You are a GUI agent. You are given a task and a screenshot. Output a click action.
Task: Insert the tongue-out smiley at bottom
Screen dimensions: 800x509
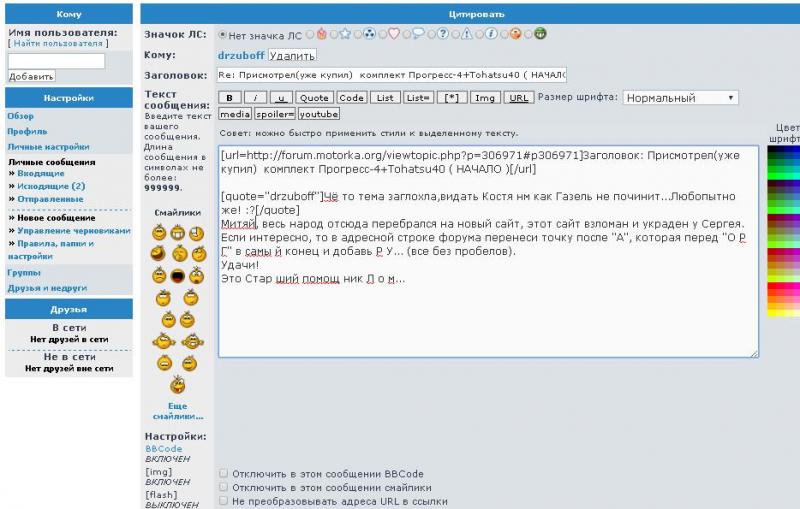click(x=178, y=384)
